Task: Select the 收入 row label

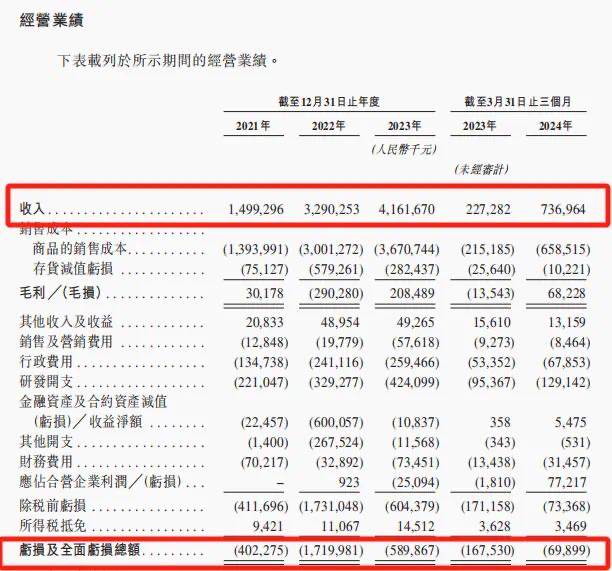Action: [35, 211]
